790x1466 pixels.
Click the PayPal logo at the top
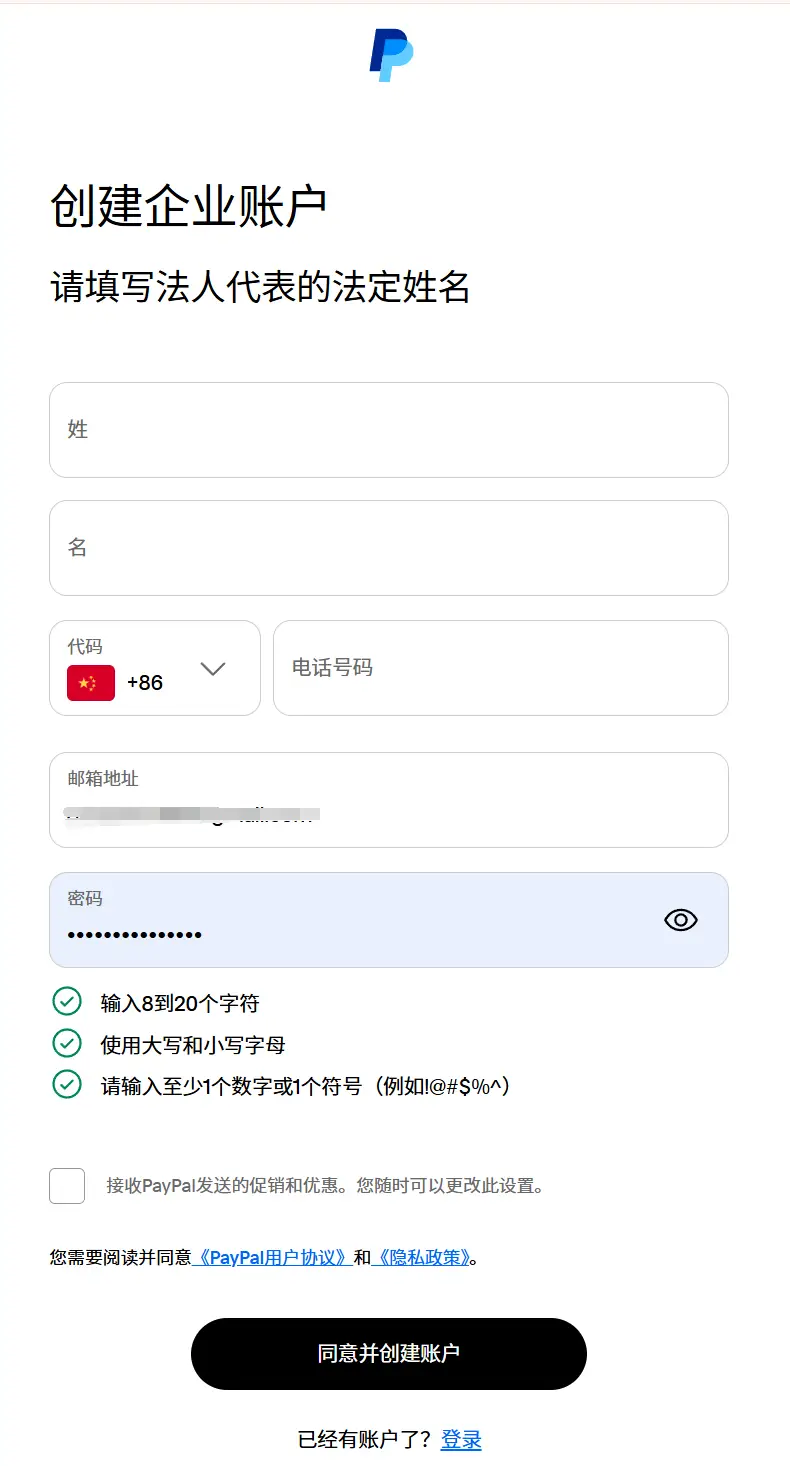[389, 56]
